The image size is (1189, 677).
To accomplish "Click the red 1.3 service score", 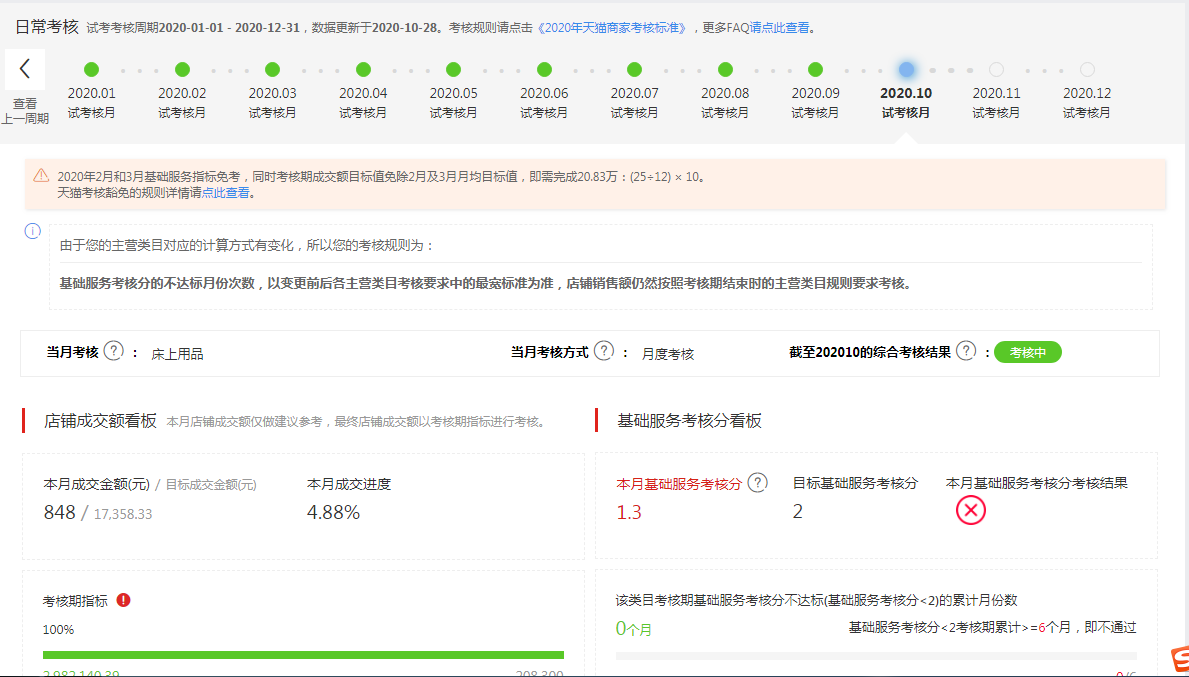I will pyautogui.click(x=629, y=512).
